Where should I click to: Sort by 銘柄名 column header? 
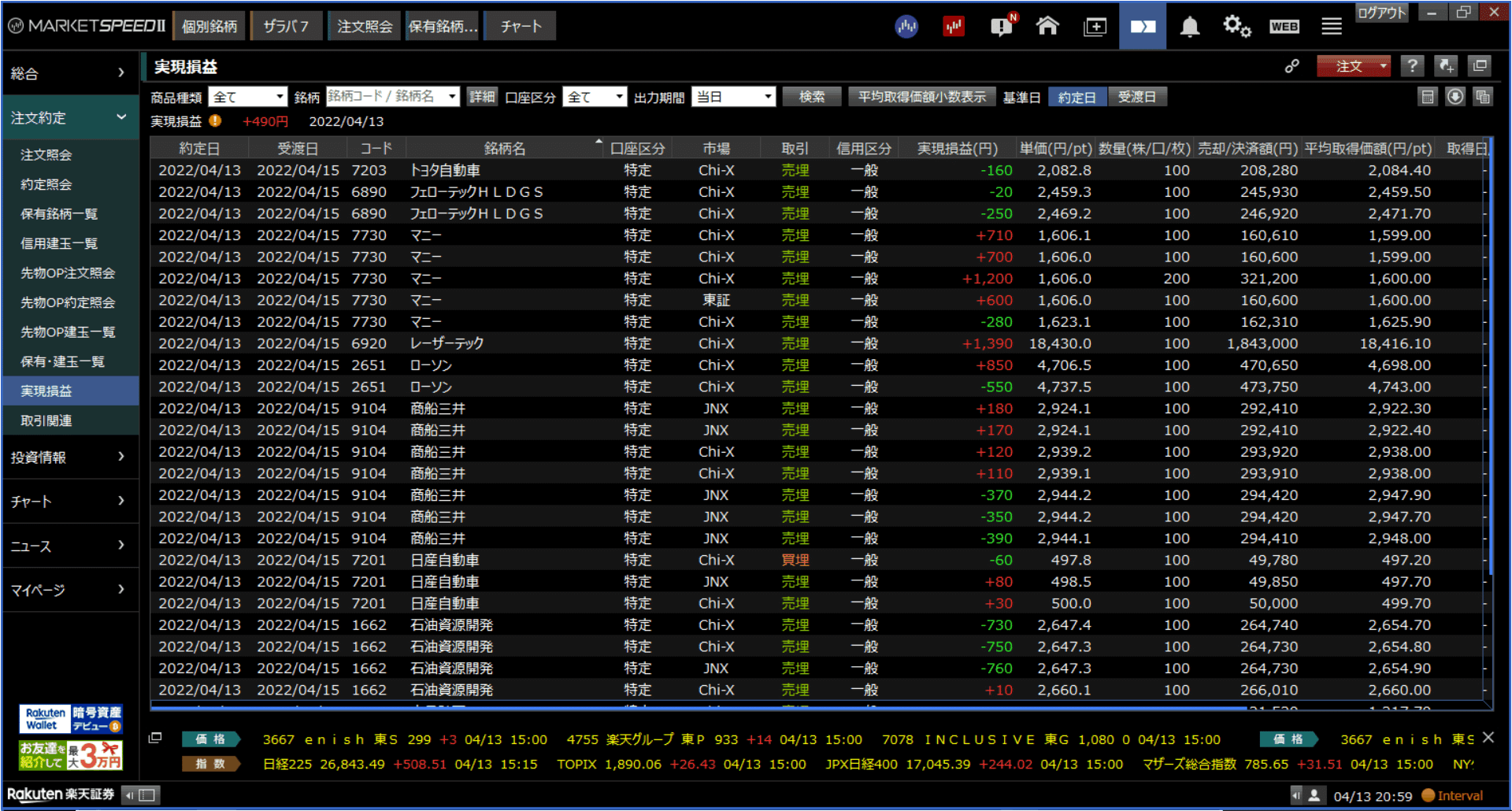pyautogui.click(x=505, y=148)
